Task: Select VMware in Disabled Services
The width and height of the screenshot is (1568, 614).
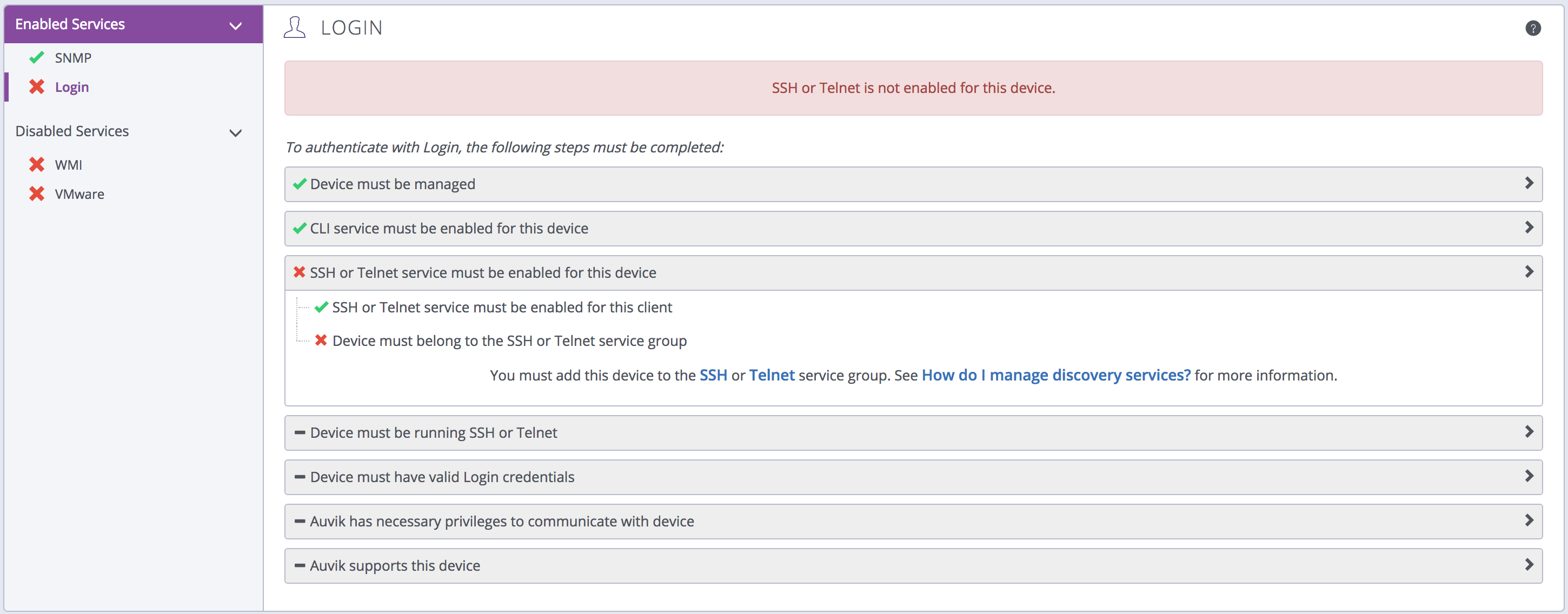Action: tap(79, 194)
